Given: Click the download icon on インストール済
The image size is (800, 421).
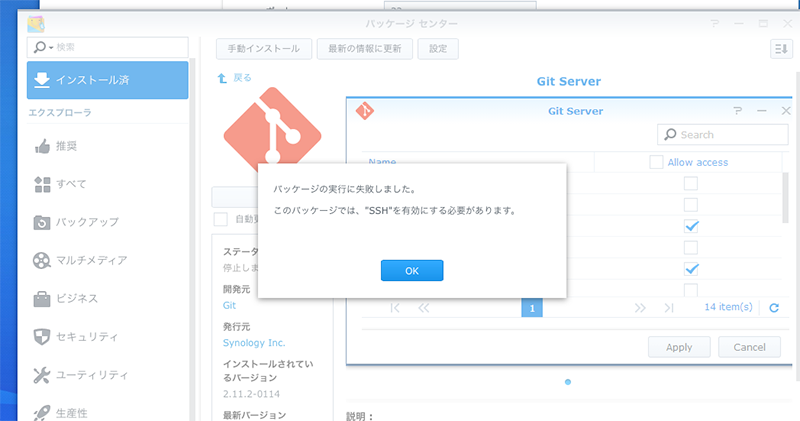Looking at the screenshot, I should 42,80.
